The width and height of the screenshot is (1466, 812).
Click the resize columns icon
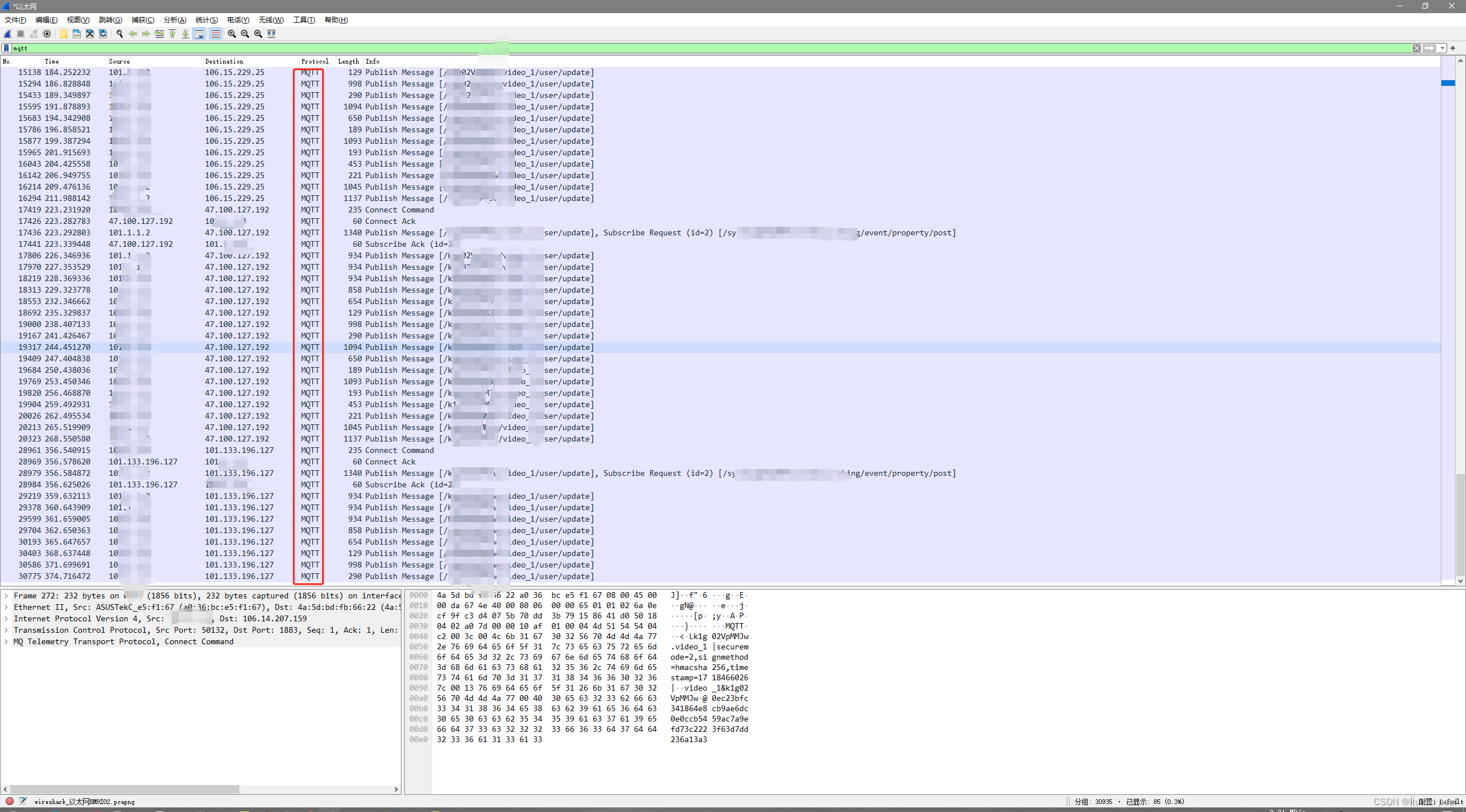point(272,34)
